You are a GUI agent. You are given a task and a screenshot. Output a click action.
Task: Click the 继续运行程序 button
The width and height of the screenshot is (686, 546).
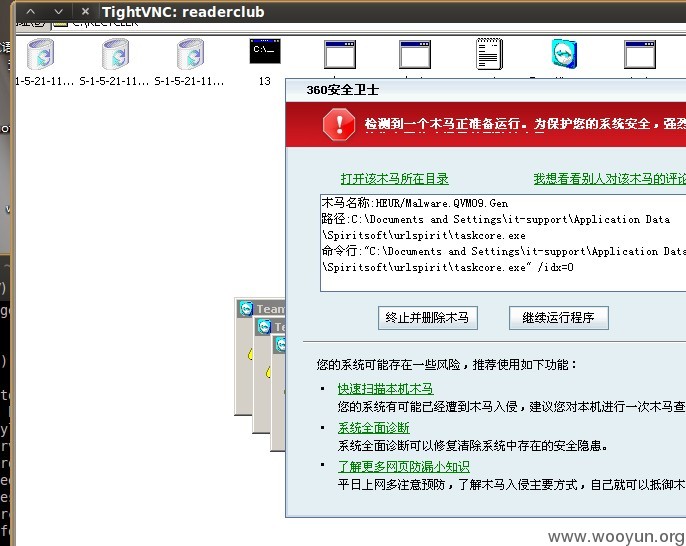coord(558,318)
